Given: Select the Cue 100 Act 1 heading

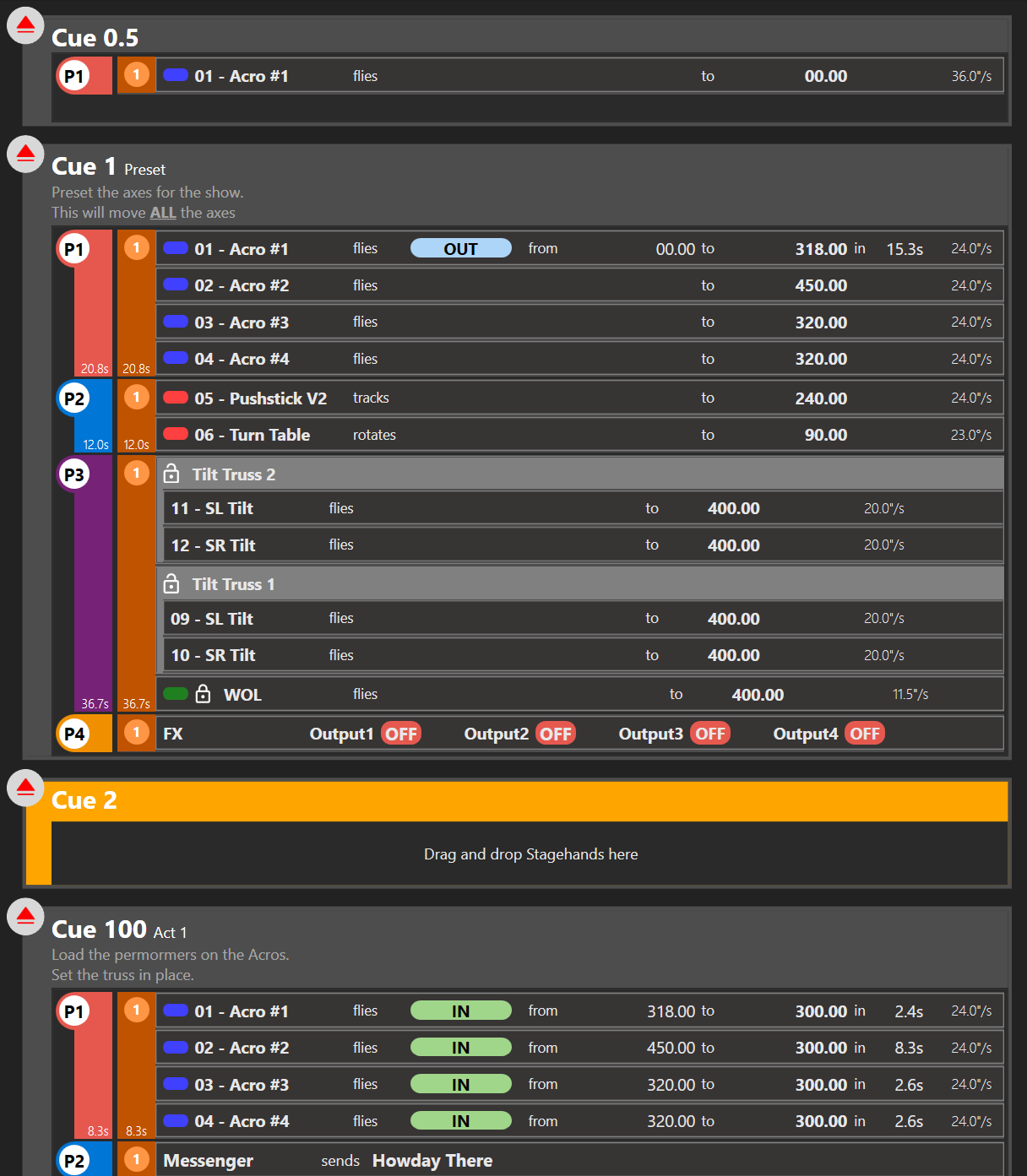Looking at the screenshot, I should pos(119,929).
